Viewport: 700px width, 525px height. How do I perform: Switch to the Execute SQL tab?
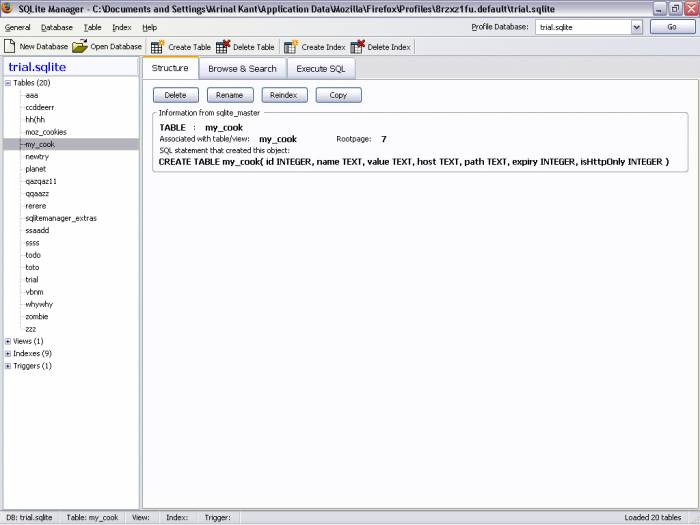tap(321, 69)
